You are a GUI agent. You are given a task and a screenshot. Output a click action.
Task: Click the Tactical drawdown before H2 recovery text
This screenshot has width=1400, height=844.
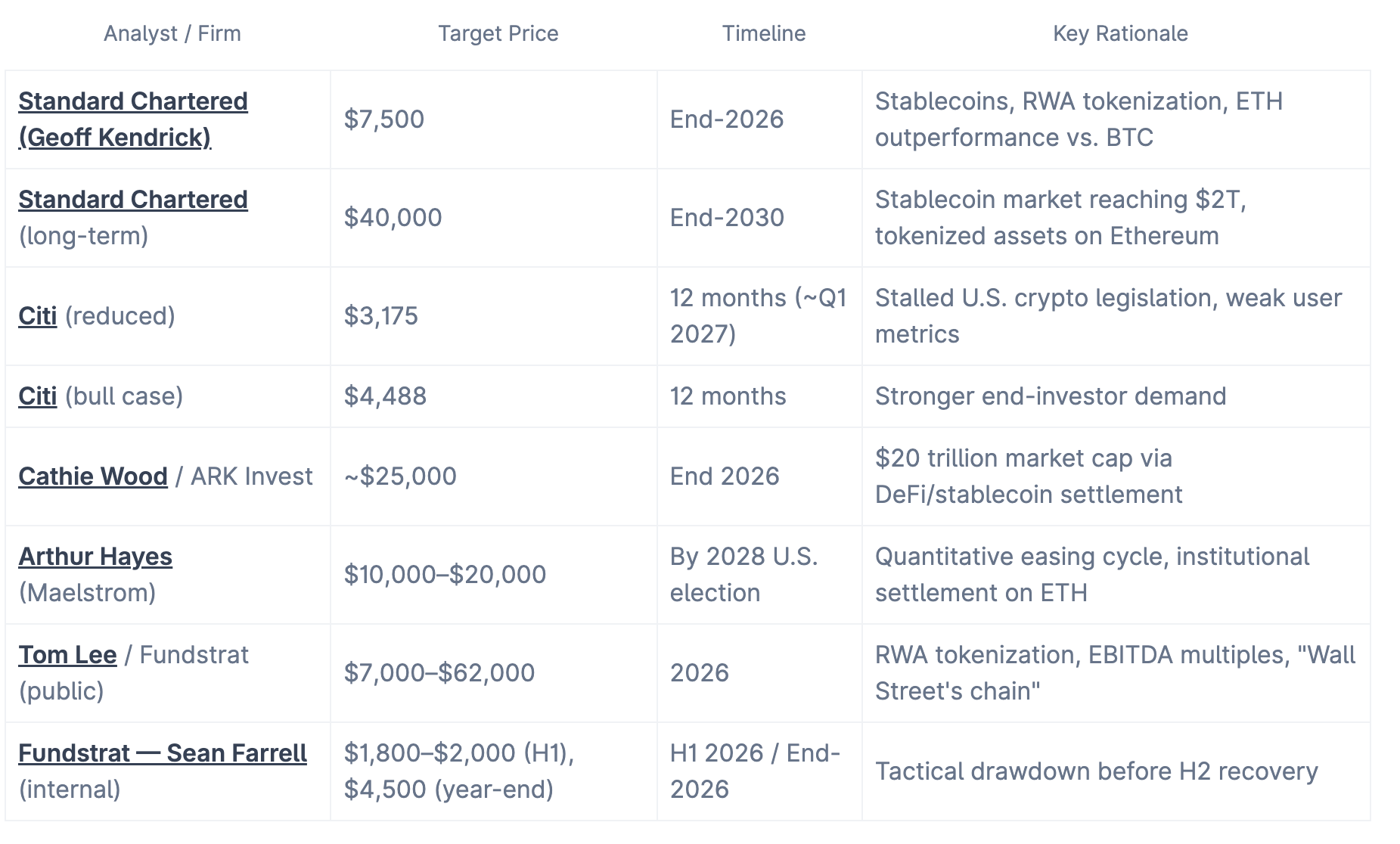click(x=1097, y=771)
